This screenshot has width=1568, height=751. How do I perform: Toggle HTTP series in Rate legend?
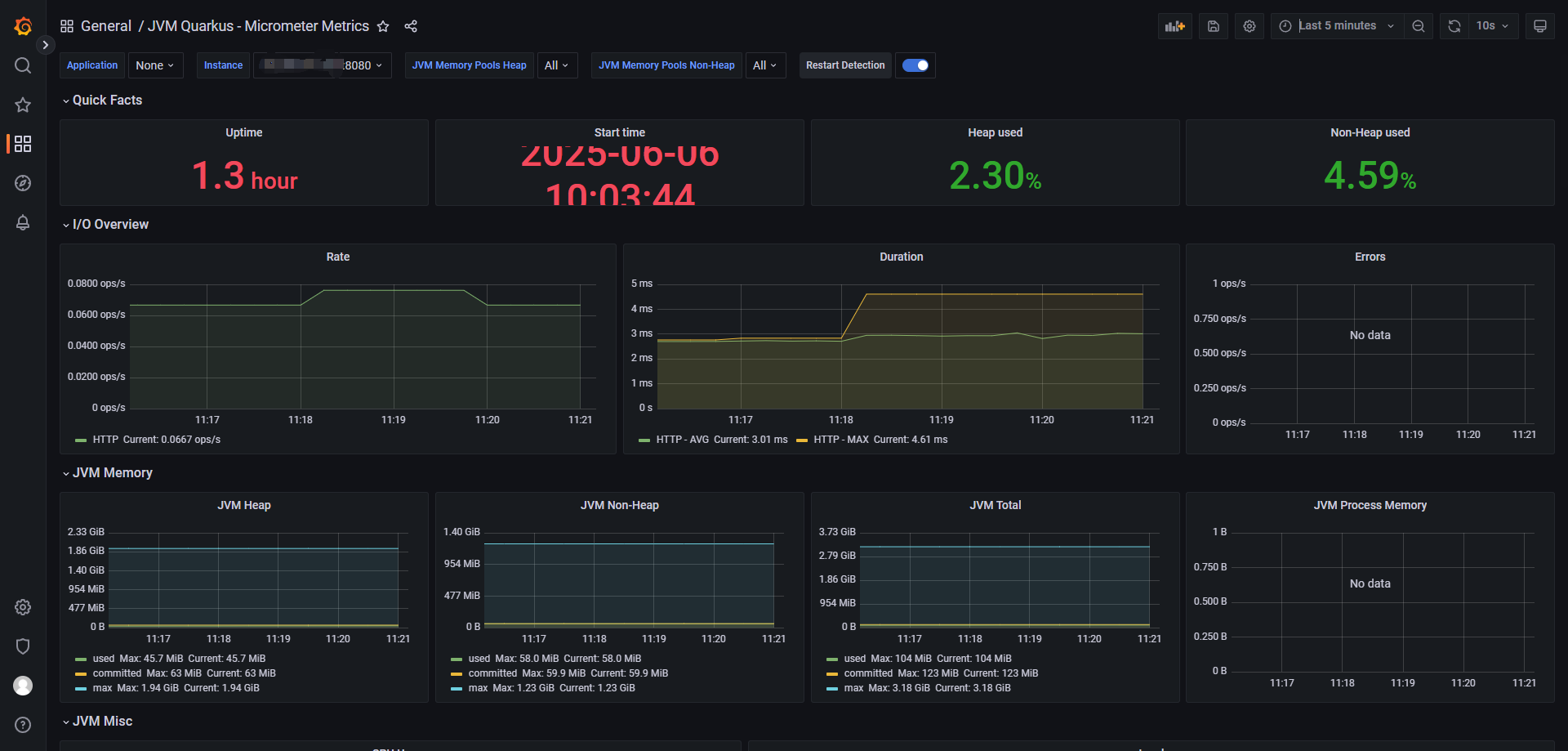[105, 440]
